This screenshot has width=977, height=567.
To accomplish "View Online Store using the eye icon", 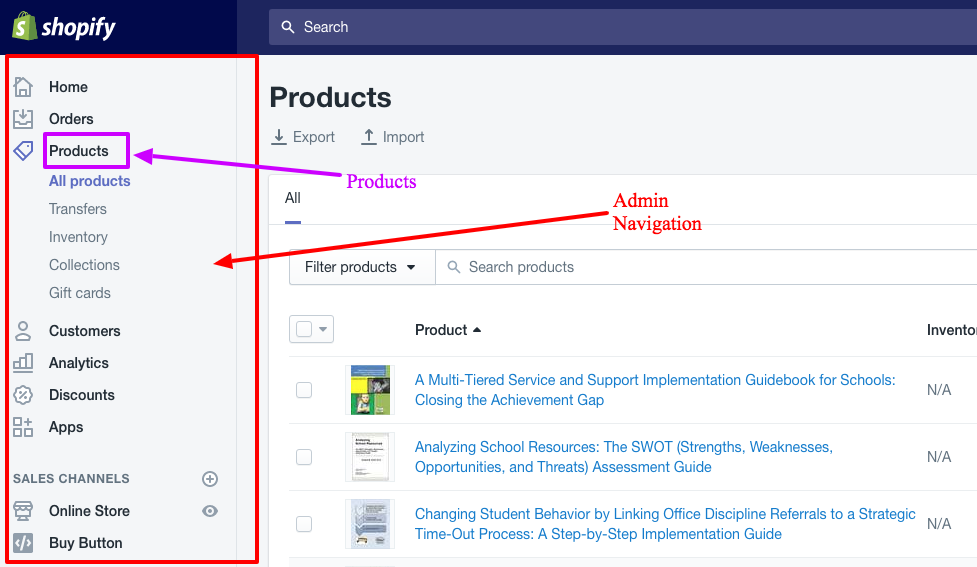I will [210, 511].
